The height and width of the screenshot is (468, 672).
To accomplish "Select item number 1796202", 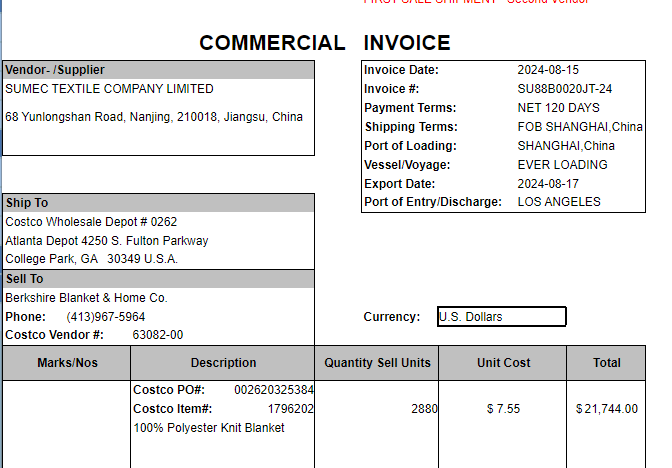I will tap(291, 409).
